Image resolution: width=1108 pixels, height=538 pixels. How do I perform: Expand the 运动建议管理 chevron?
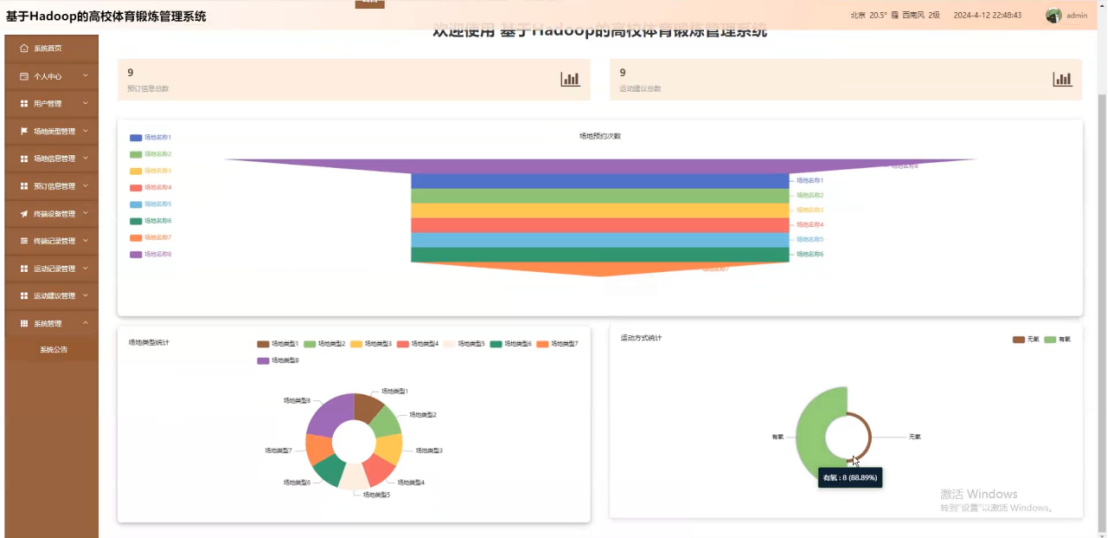pyautogui.click(x=86, y=295)
